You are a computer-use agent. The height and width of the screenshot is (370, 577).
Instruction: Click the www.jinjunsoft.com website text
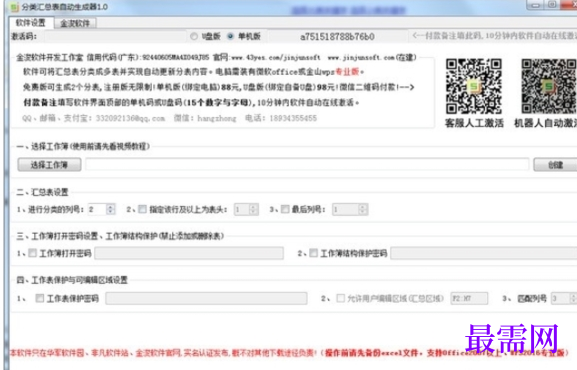[361, 58]
